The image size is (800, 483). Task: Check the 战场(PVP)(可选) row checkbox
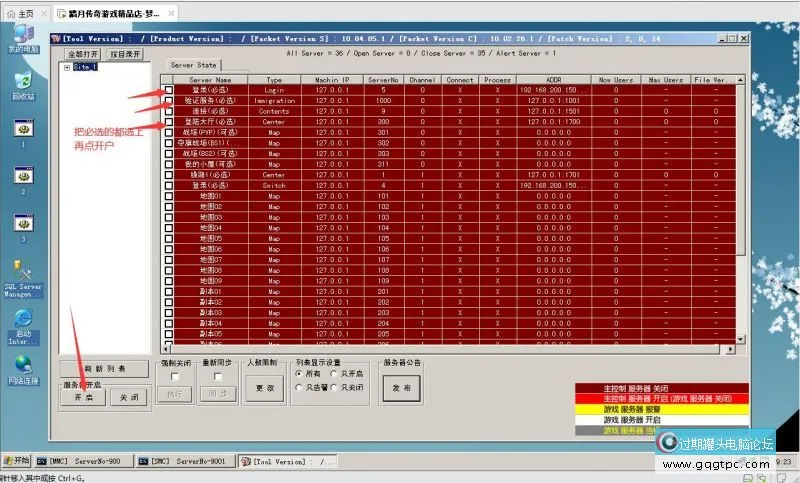coord(168,132)
